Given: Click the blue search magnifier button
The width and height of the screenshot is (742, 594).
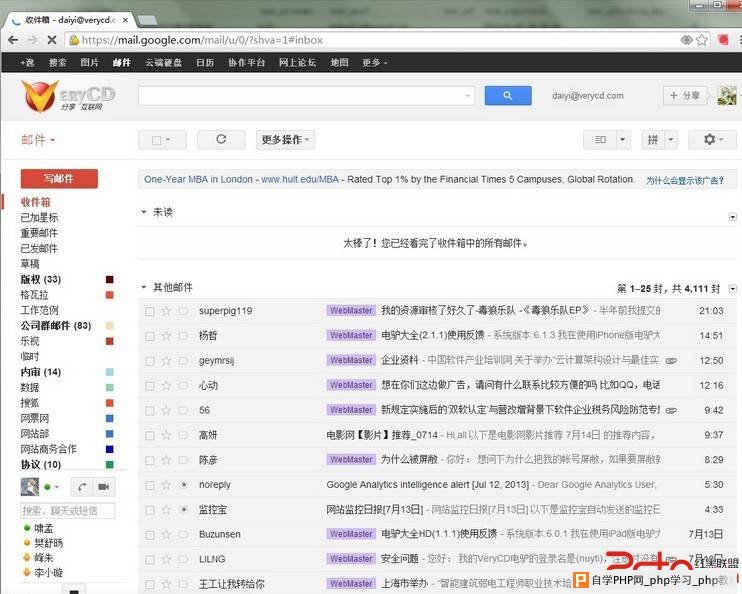Looking at the screenshot, I should pos(508,95).
